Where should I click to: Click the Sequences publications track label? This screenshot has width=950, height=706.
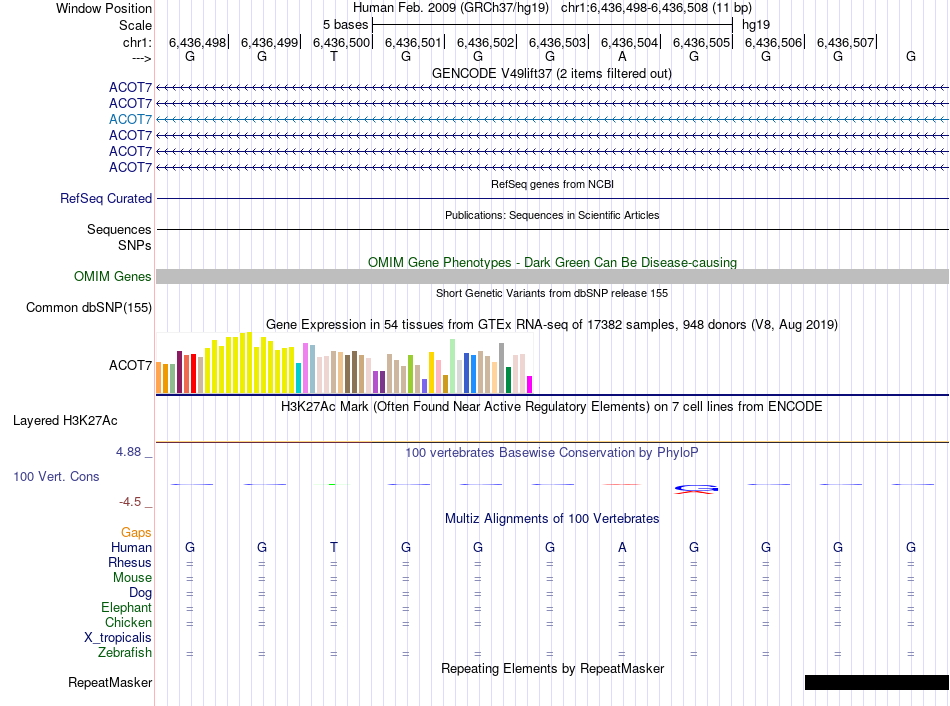[x=119, y=229]
